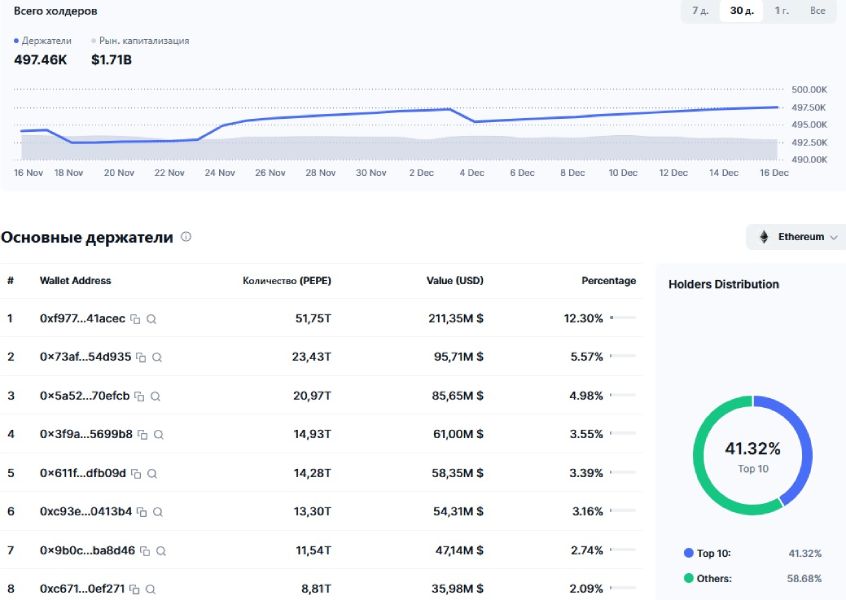Copy wallet address 0xc93e...0413b4

[141, 512]
